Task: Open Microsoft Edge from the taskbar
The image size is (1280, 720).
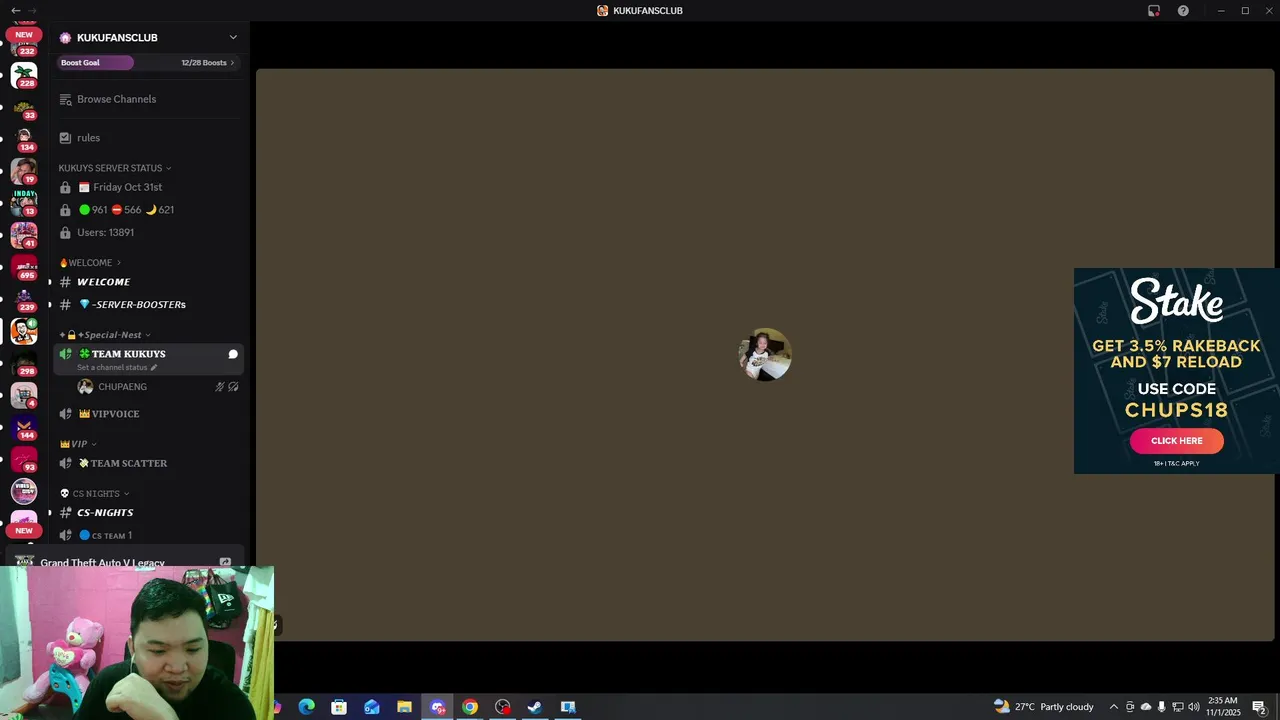Action: click(x=307, y=707)
